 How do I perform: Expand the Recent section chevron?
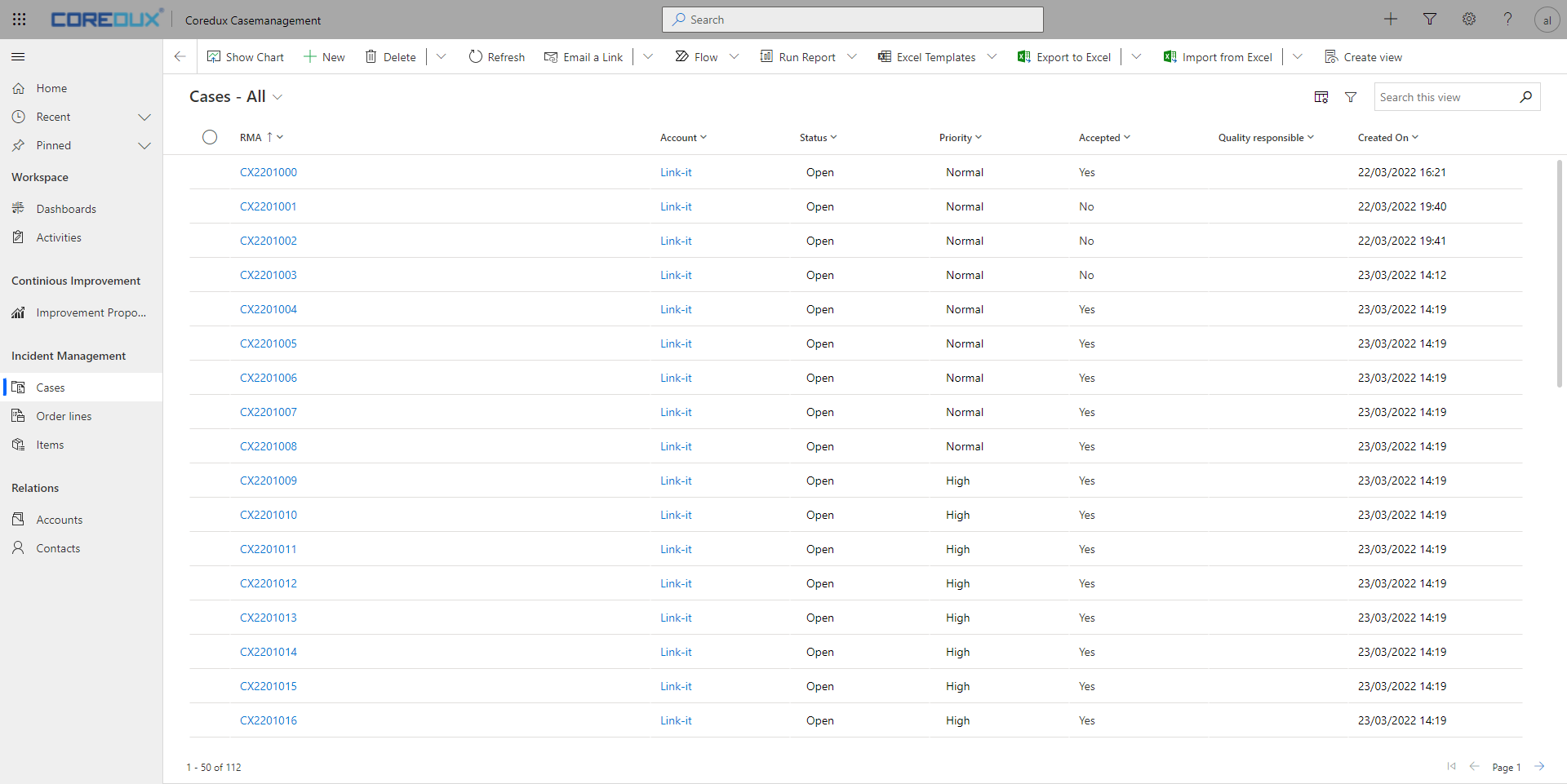144,117
